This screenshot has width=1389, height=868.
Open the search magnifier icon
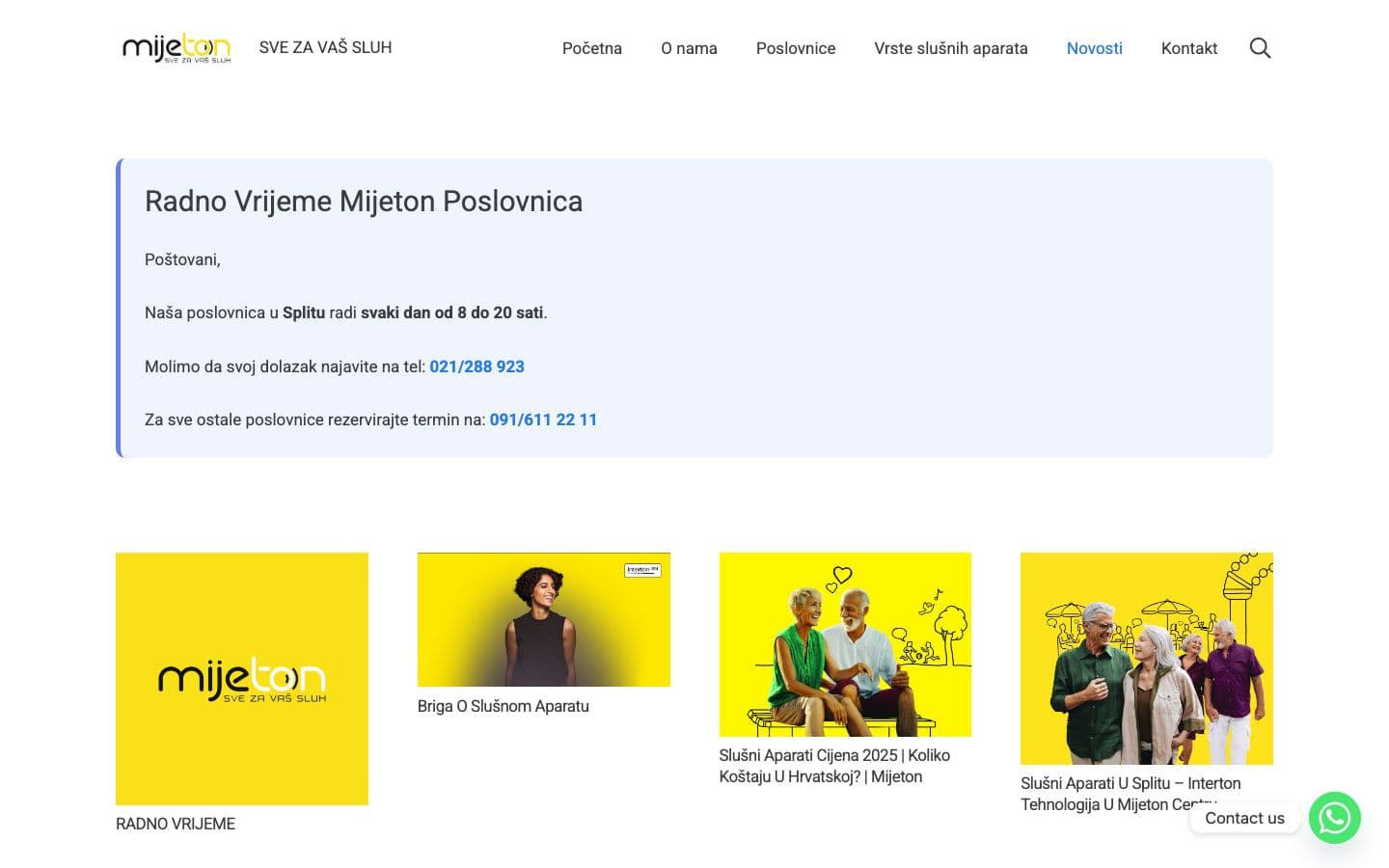pyautogui.click(x=1260, y=48)
